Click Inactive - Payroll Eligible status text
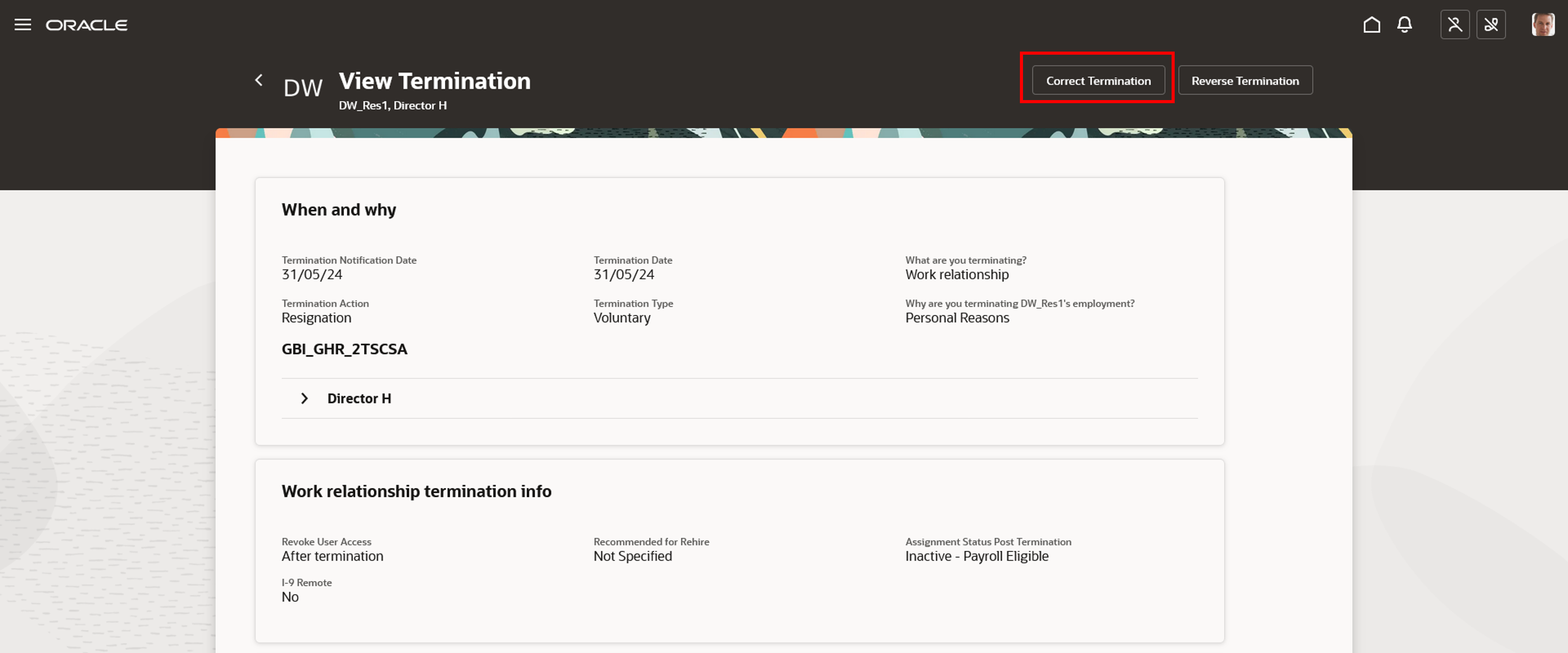The height and width of the screenshot is (653, 1568). [x=976, y=556]
